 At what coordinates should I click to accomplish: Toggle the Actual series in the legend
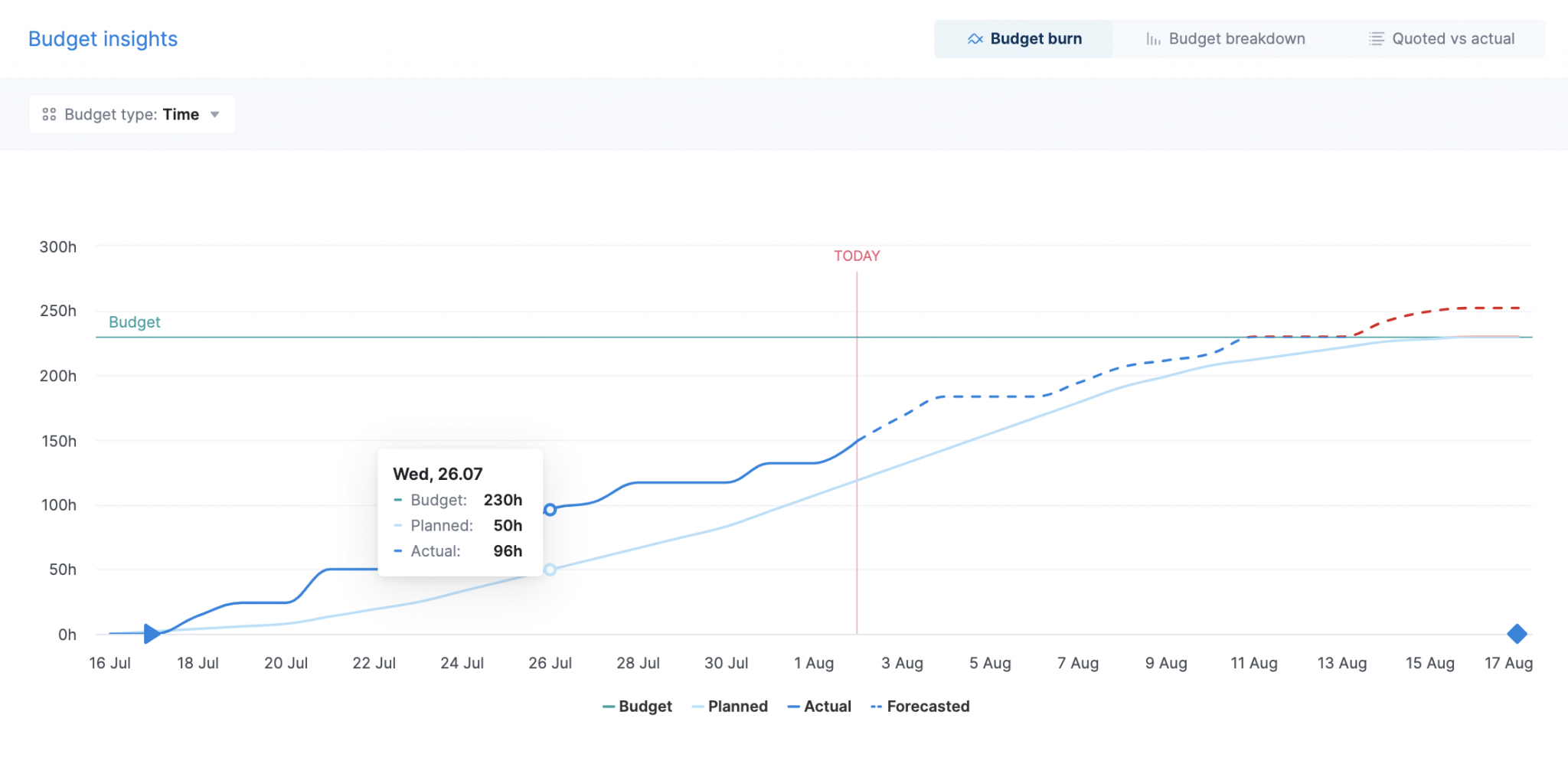[827, 706]
